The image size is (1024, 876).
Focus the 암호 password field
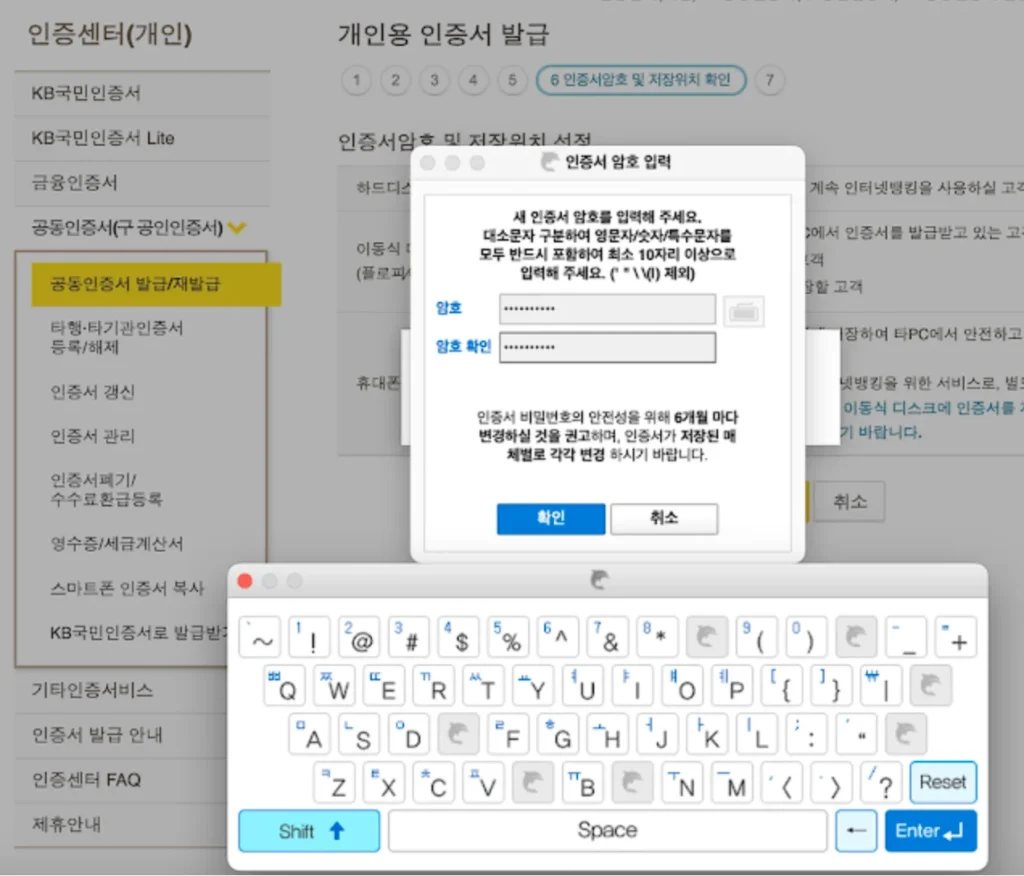tap(607, 309)
